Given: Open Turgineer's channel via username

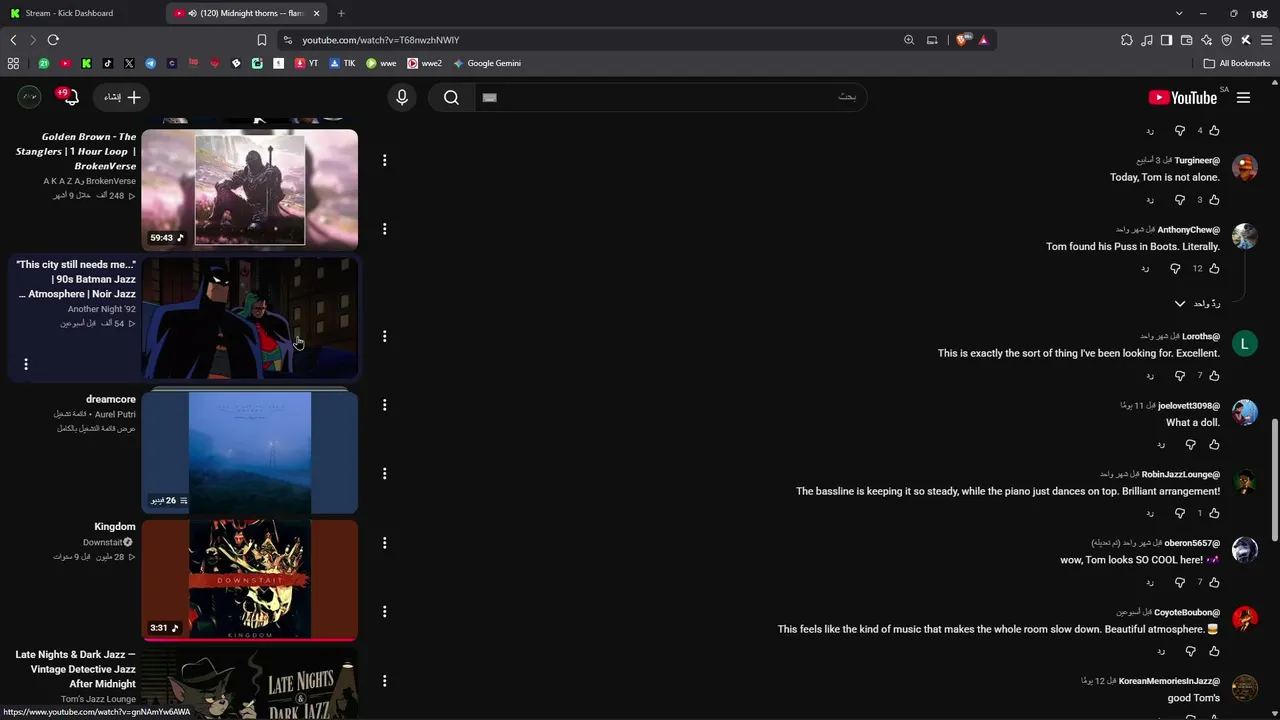Looking at the screenshot, I should 1197,160.
